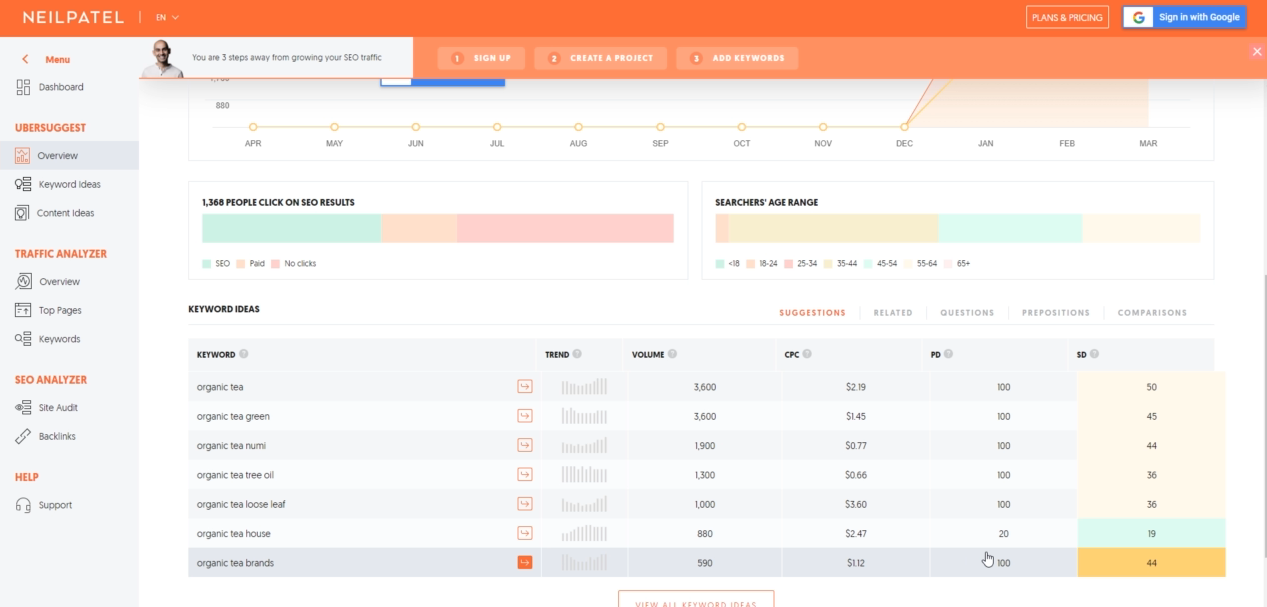Click keyword text organic tea numi

click(232, 445)
